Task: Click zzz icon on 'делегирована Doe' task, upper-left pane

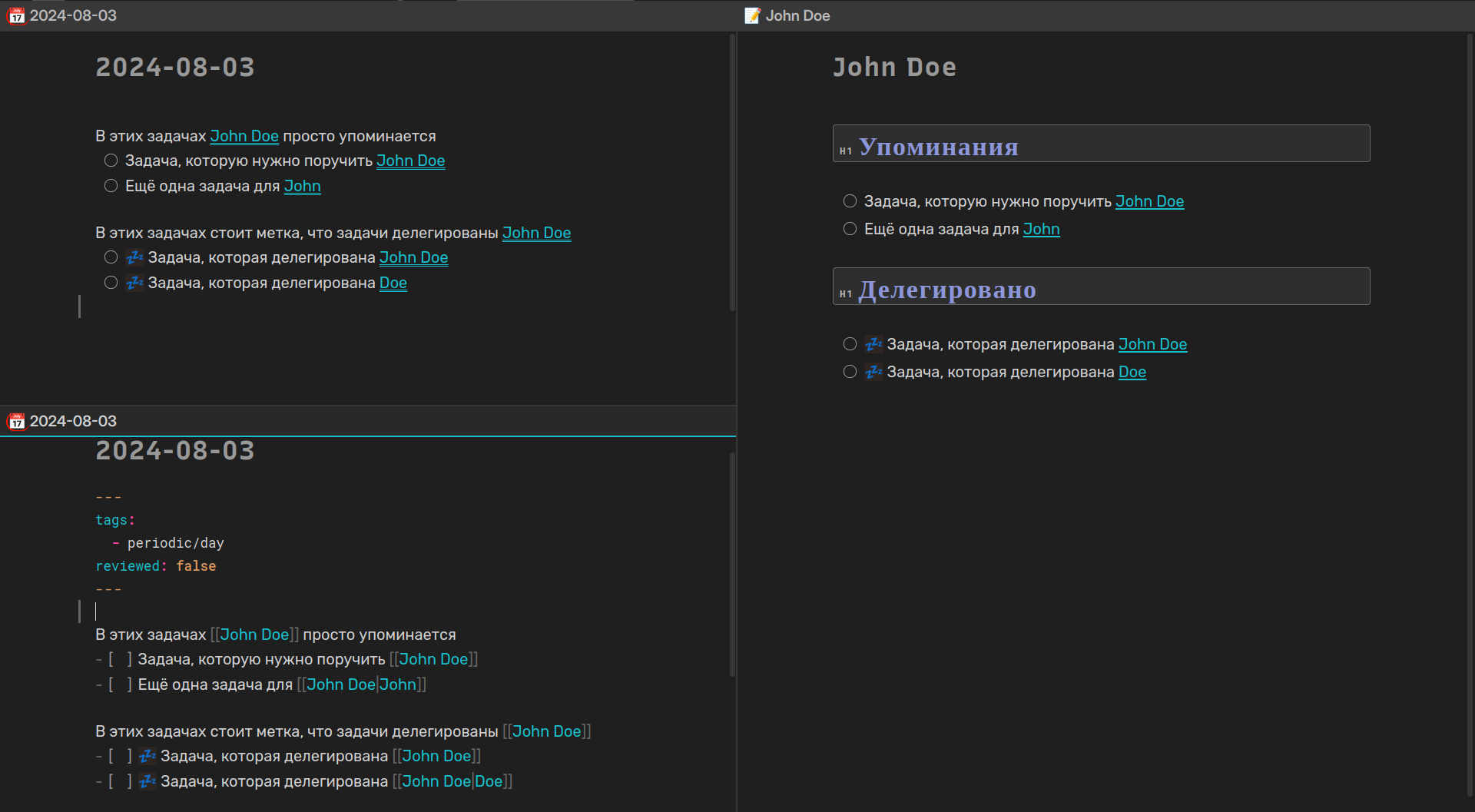Action: (x=135, y=283)
